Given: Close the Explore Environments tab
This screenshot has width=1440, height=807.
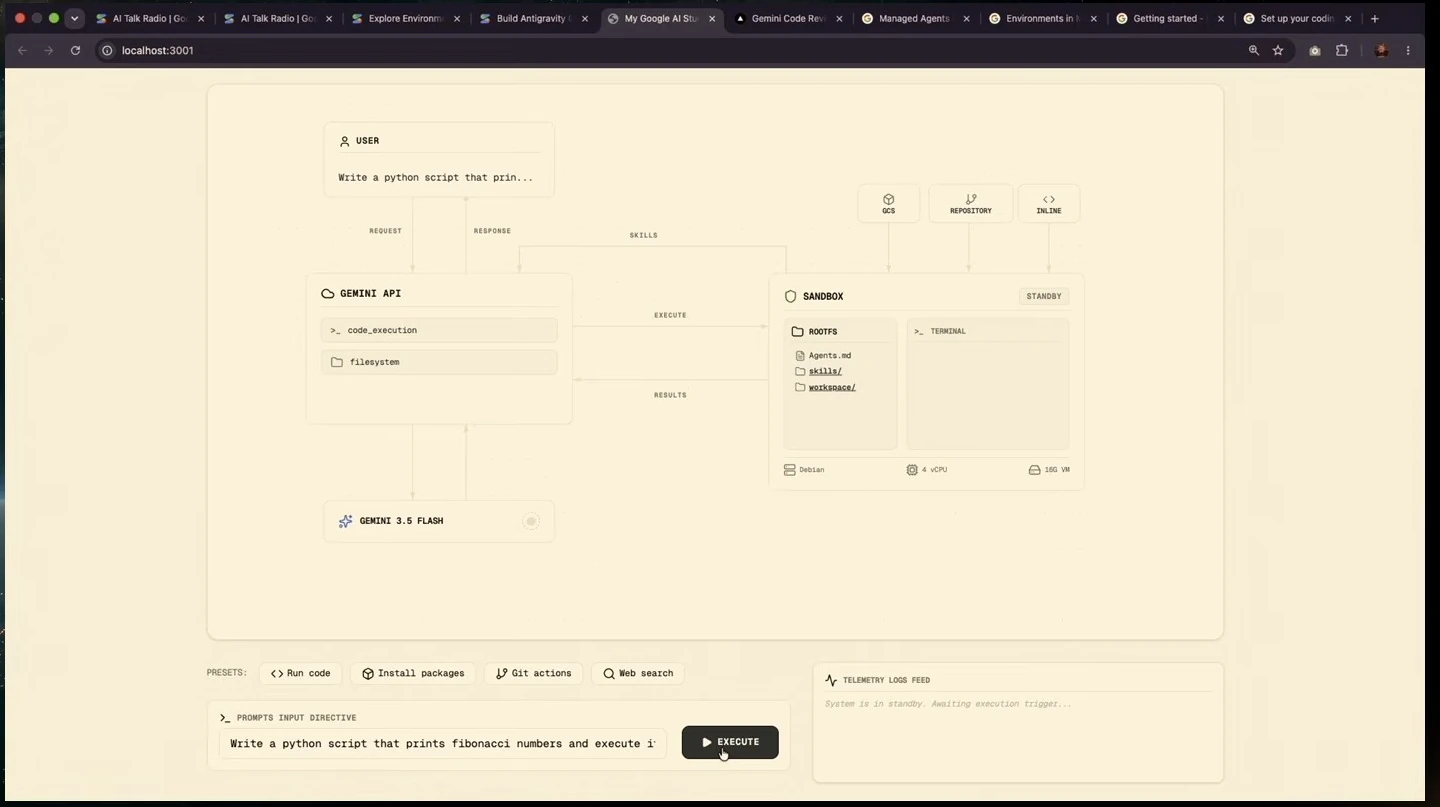Looking at the screenshot, I should pyautogui.click(x=457, y=18).
